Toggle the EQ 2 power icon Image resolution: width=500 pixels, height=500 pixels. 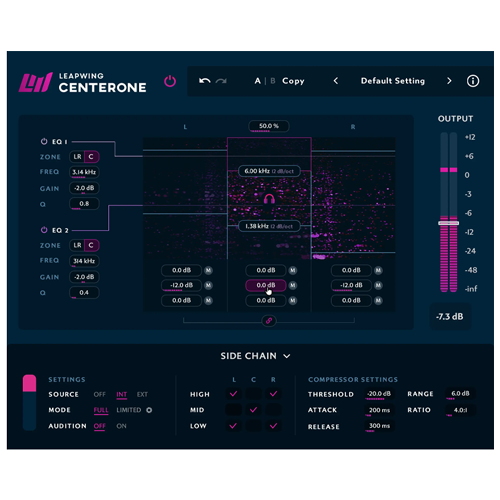44,230
